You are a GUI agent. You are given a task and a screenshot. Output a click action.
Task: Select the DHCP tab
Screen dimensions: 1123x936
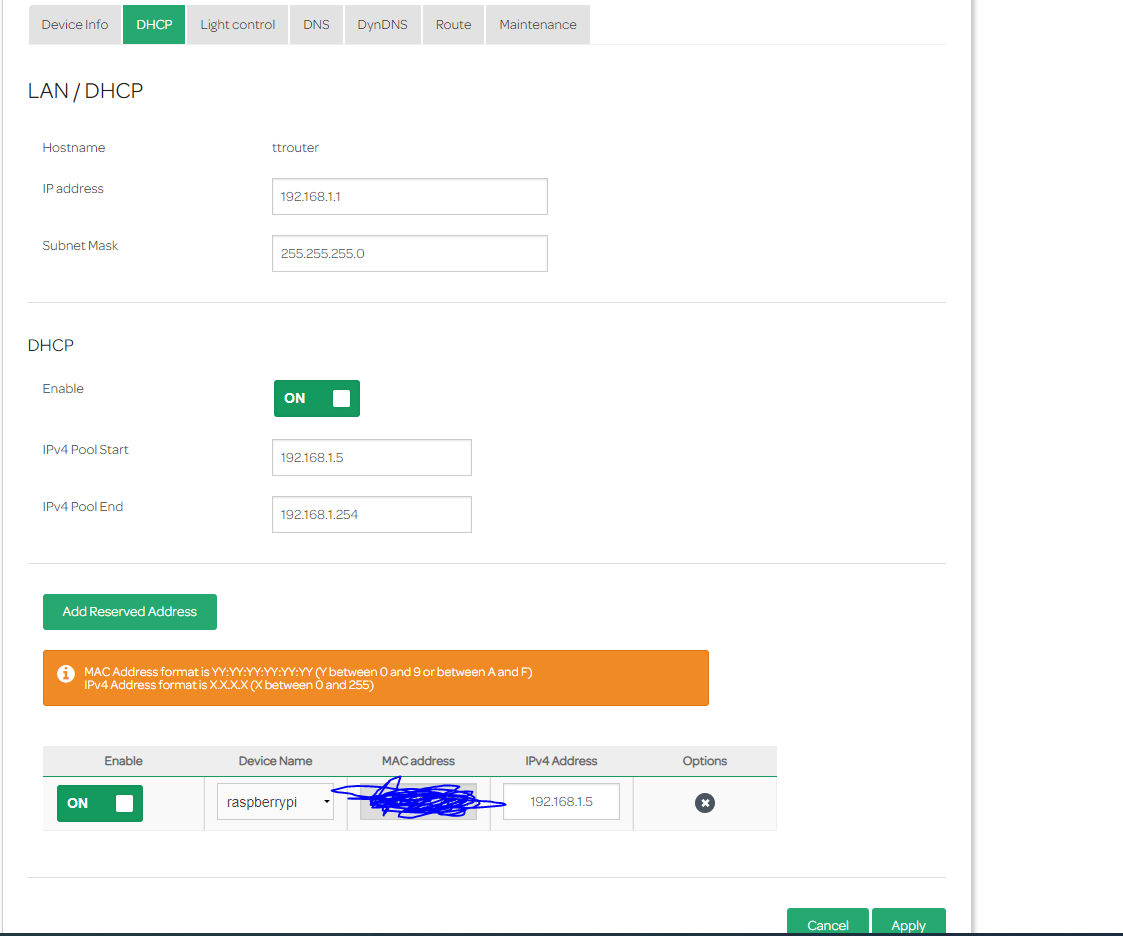(x=154, y=25)
